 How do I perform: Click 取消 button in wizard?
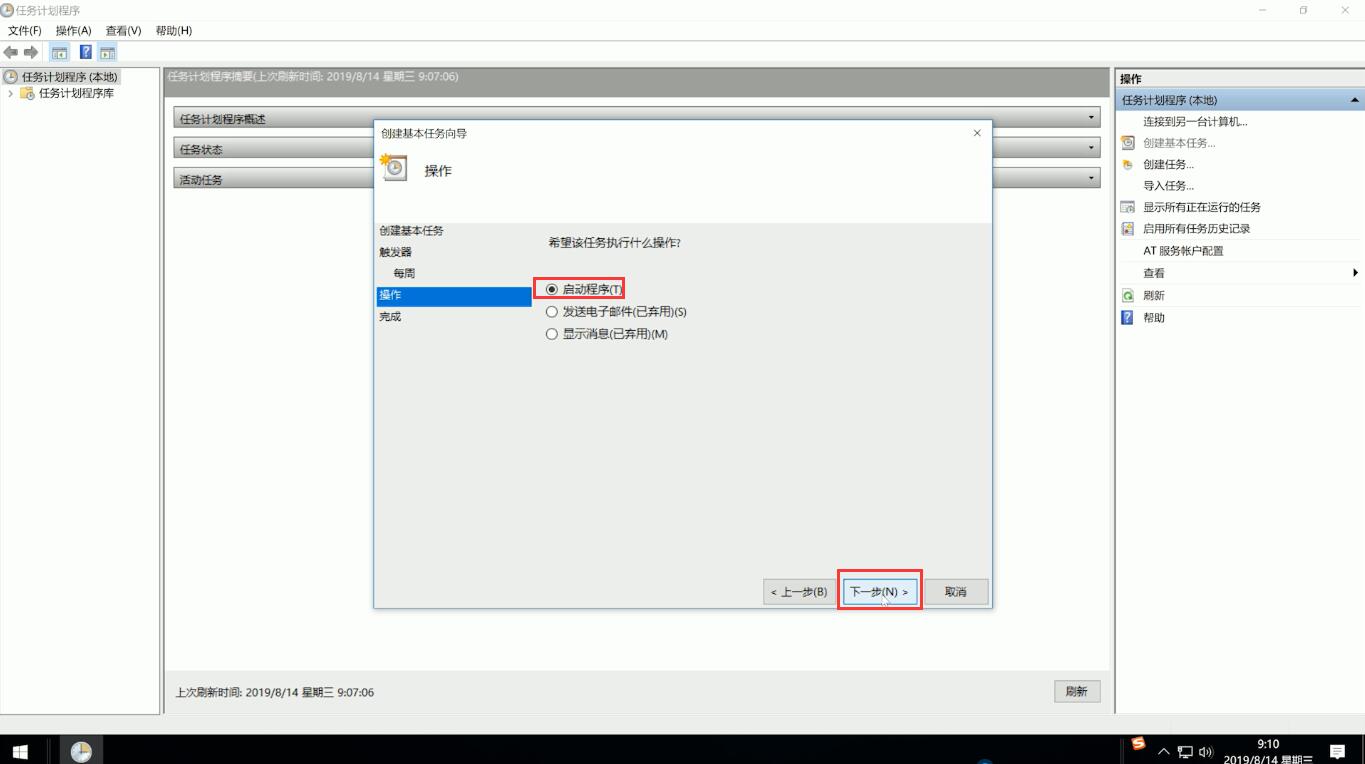(955, 592)
